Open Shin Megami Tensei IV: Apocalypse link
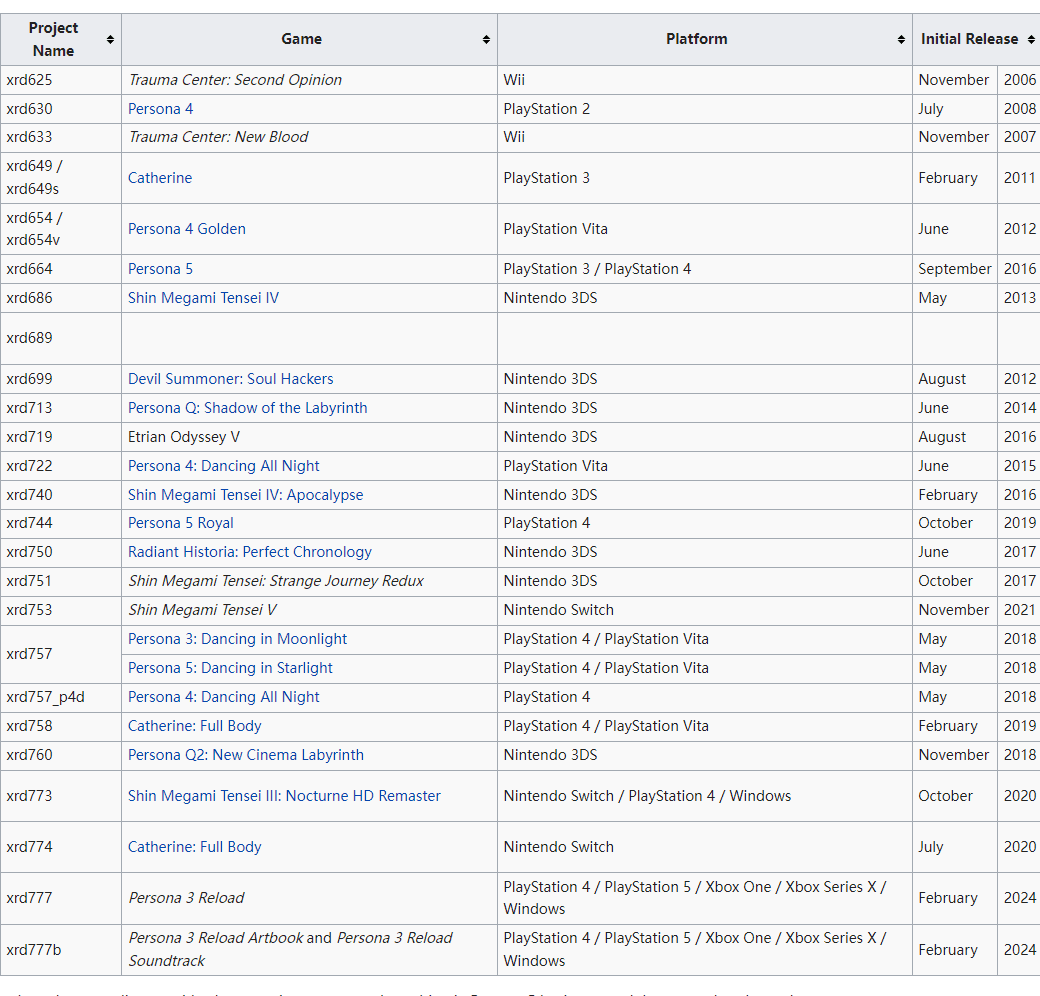This screenshot has width=1040, height=996. (245, 495)
